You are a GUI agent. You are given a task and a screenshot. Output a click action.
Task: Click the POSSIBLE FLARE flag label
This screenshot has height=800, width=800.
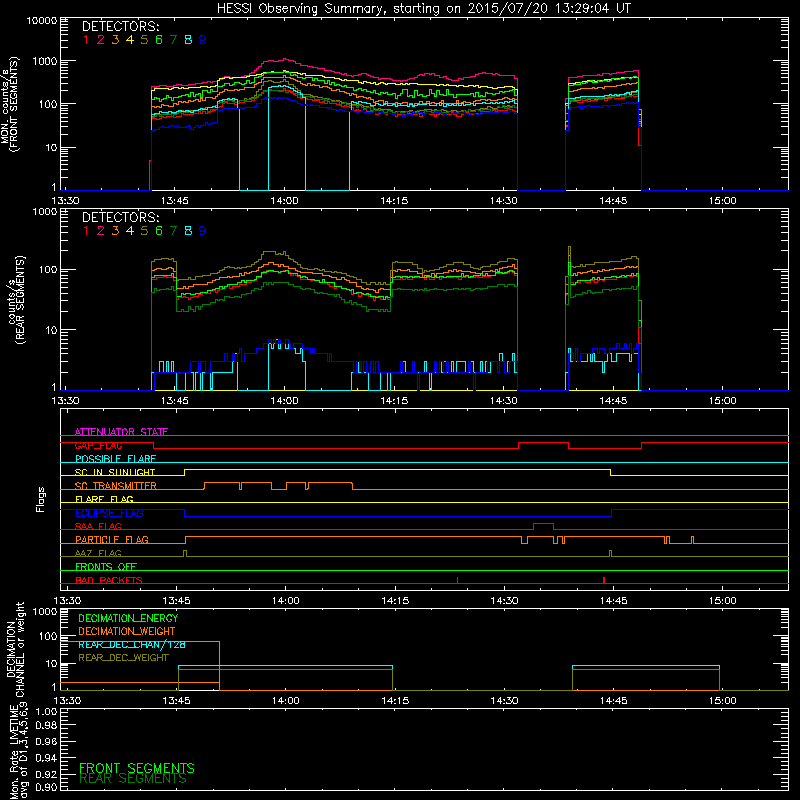click(x=115, y=459)
